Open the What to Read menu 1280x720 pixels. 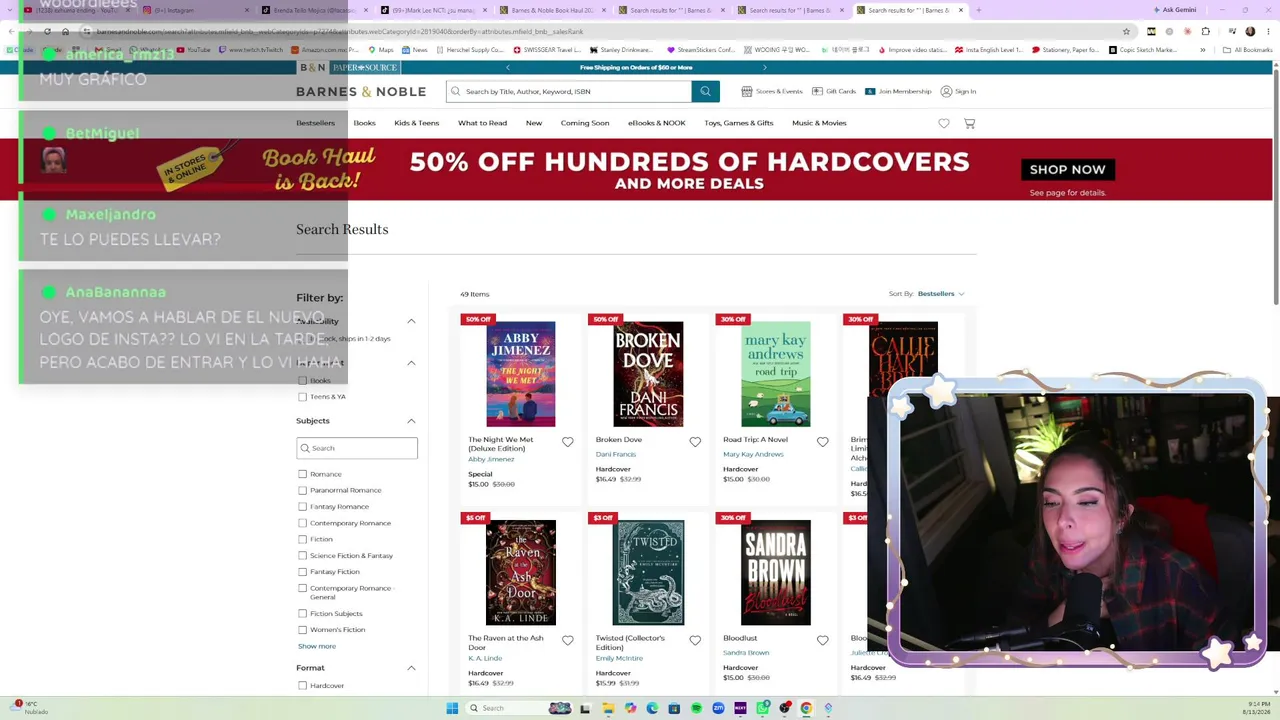coord(483,123)
